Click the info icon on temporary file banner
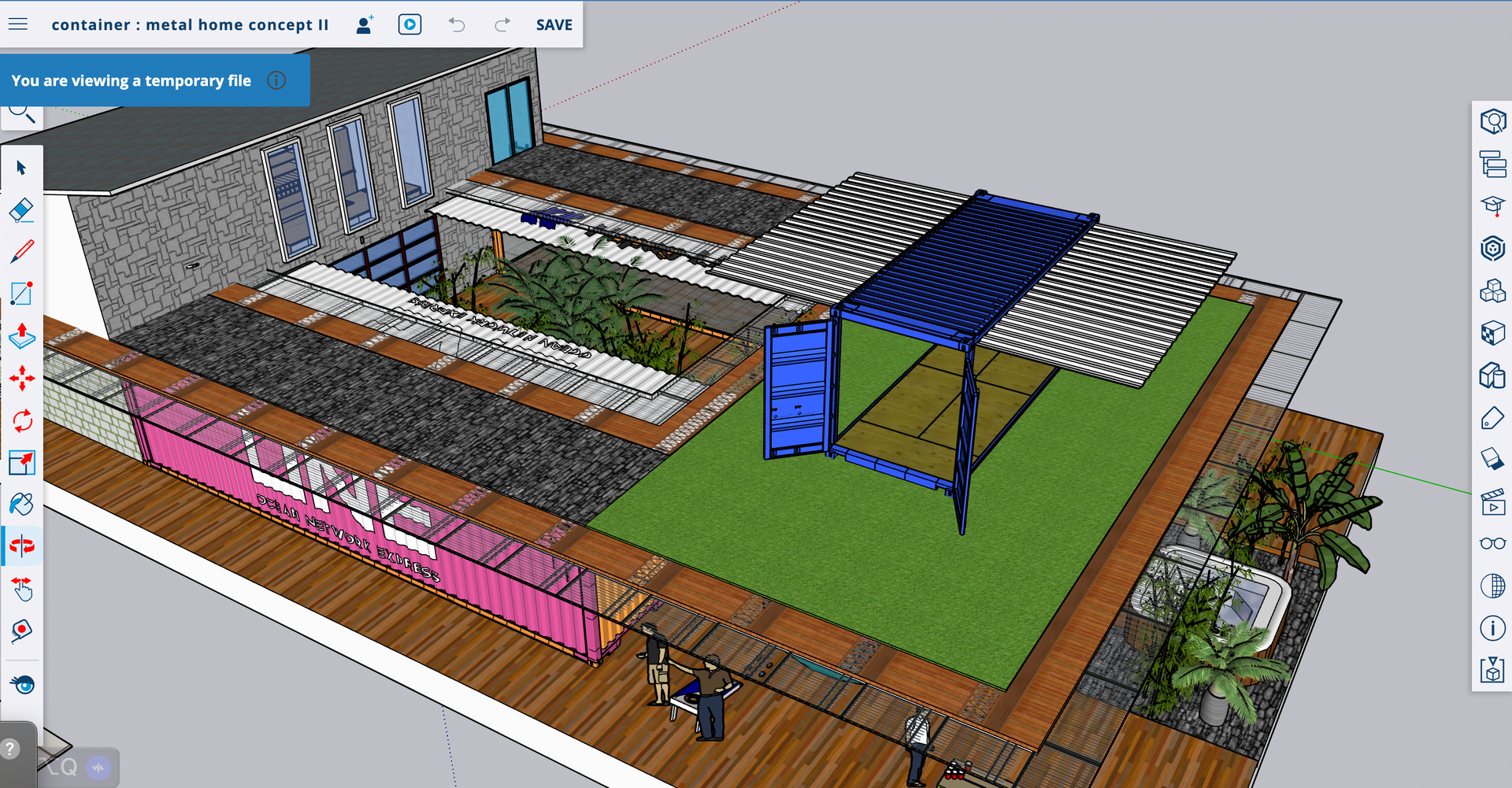This screenshot has width=1512, height=788. [x=276, y=80]
